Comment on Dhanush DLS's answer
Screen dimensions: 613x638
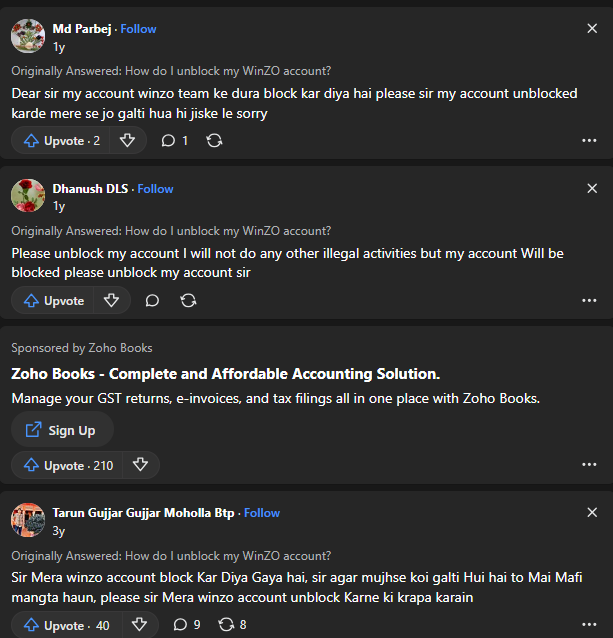(x=152, y=300)
